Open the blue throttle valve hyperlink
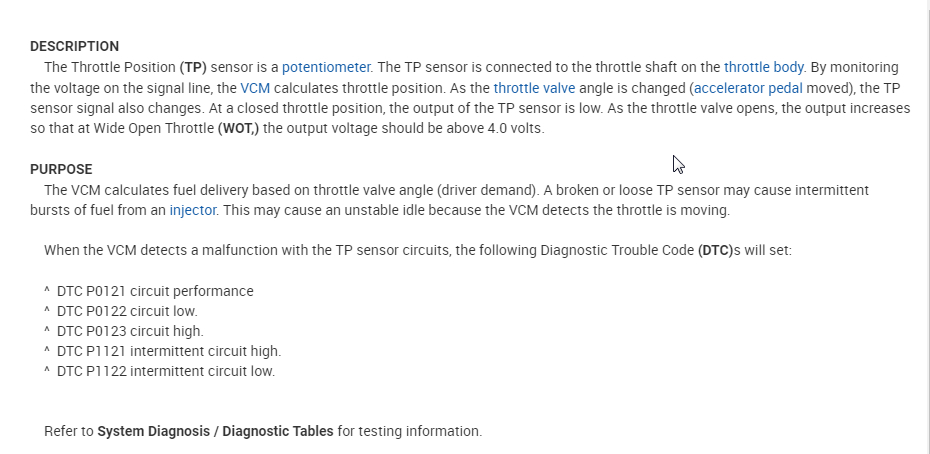This screenshot has height=454, width=930. coord(534,88)
